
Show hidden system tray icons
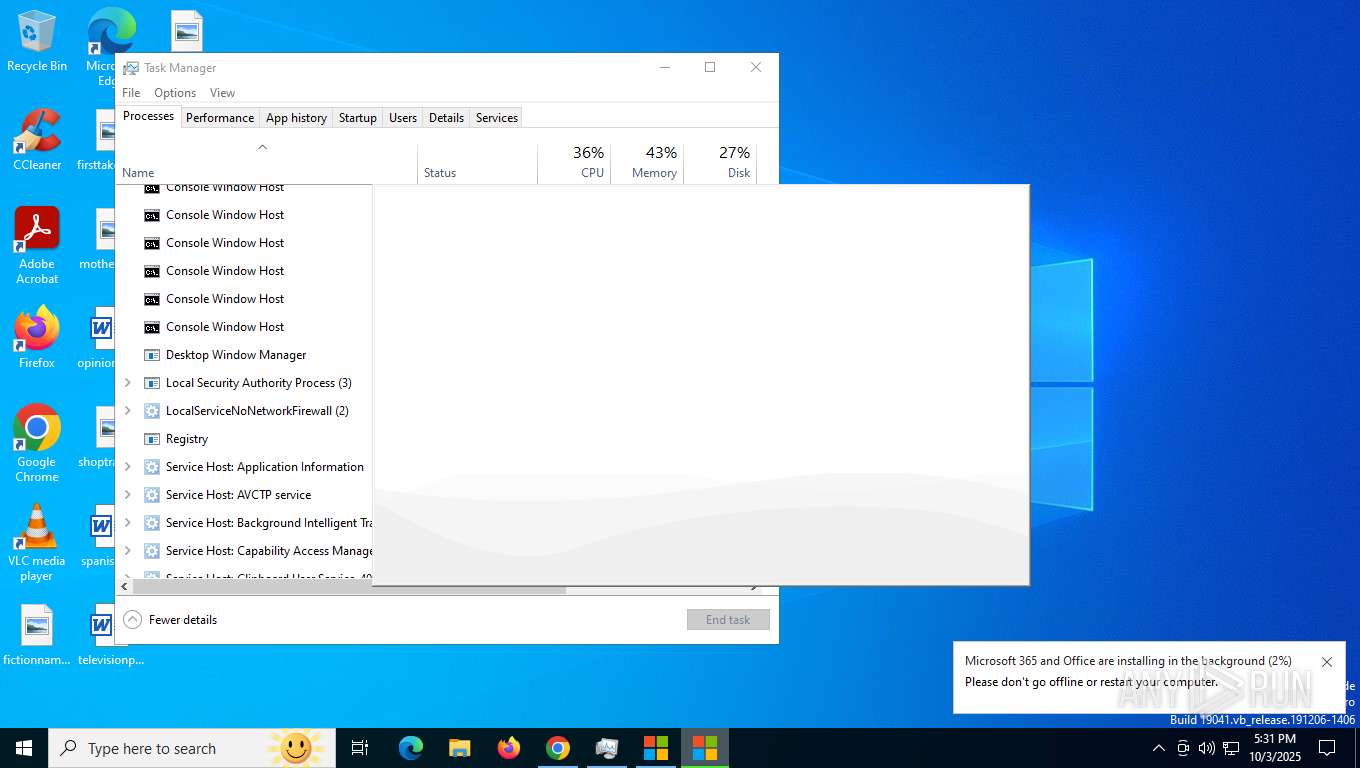pos(1159,748)
